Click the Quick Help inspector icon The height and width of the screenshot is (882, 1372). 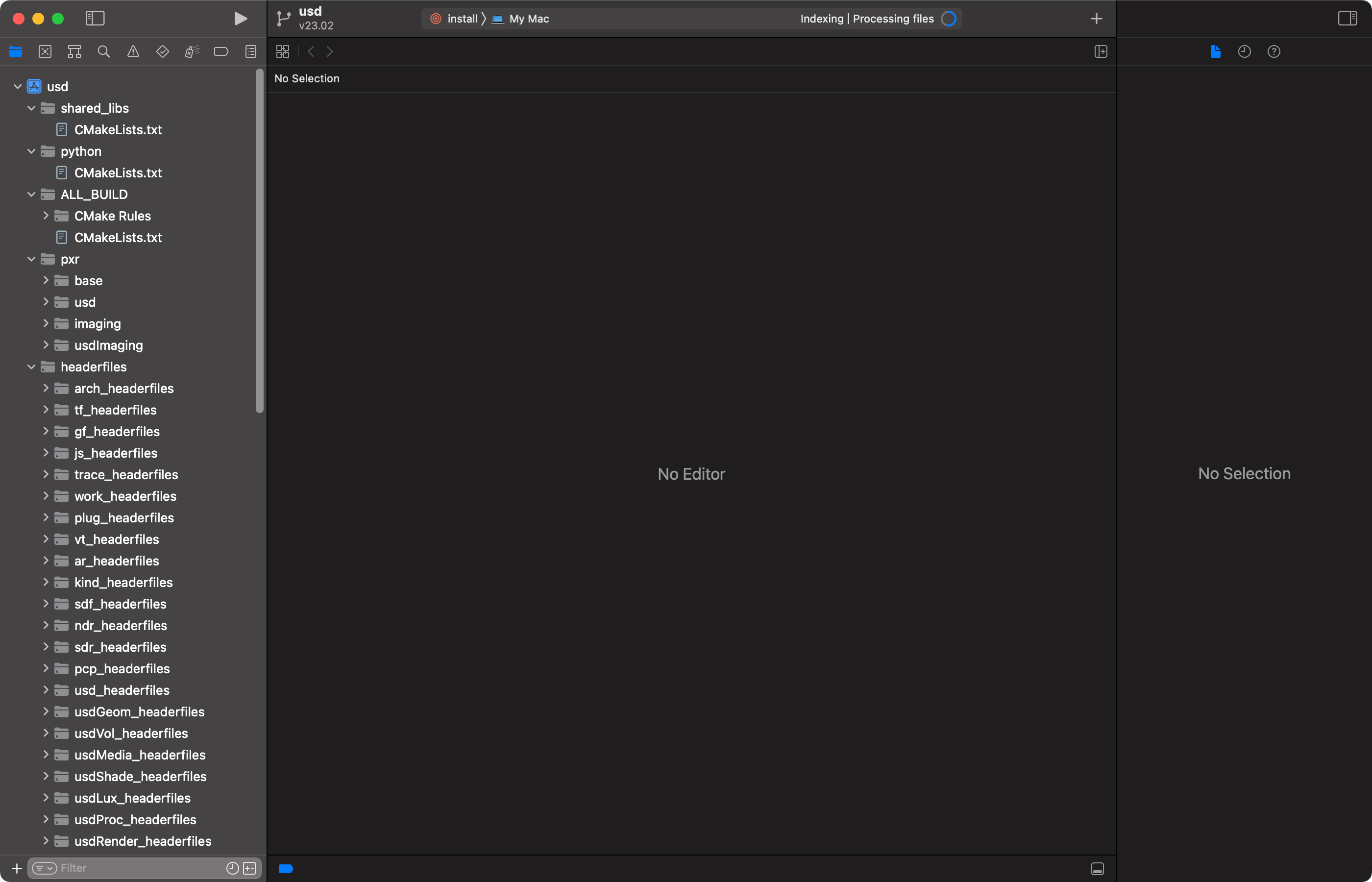[1274, 51]
